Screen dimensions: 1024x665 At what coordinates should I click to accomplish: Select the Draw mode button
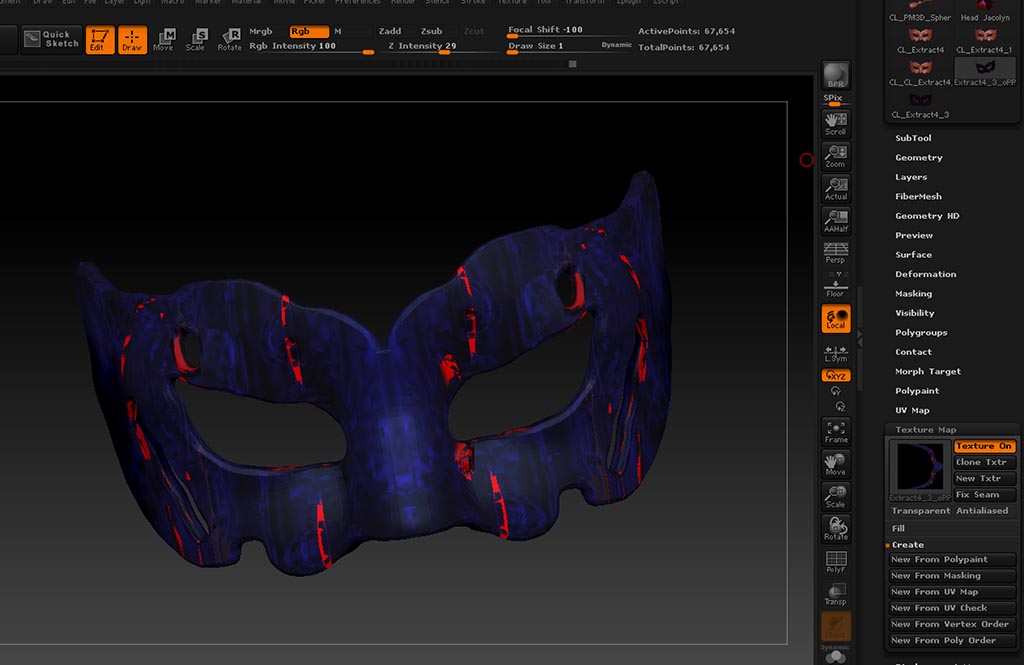click(x=132, y=39)
